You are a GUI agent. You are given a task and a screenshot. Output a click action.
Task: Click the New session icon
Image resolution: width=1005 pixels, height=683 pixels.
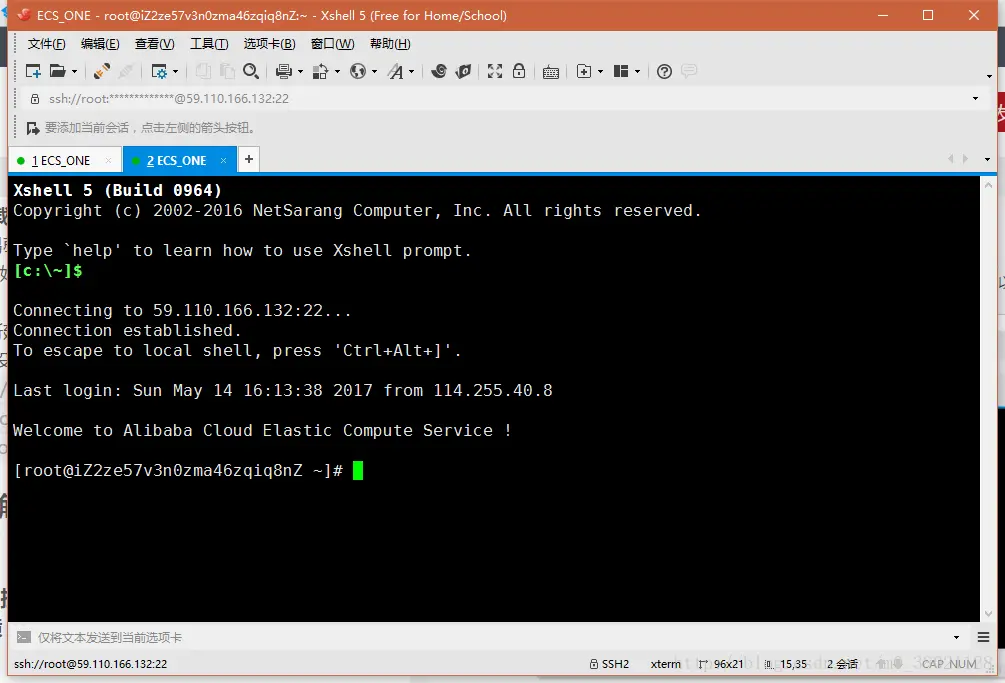point(33,71)
